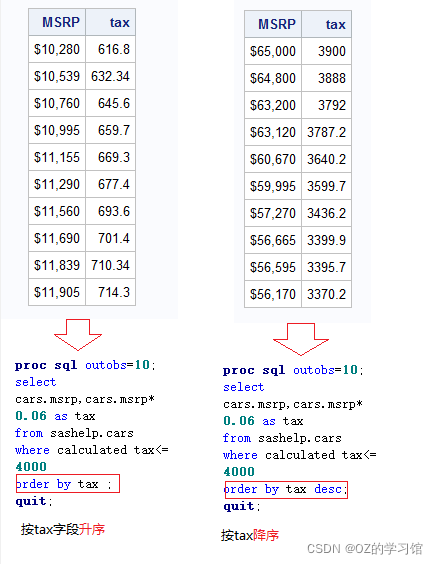Click the tax header in the left table
Screen dimensions: 438x564
pyautogui.click(x=110, y=22)
